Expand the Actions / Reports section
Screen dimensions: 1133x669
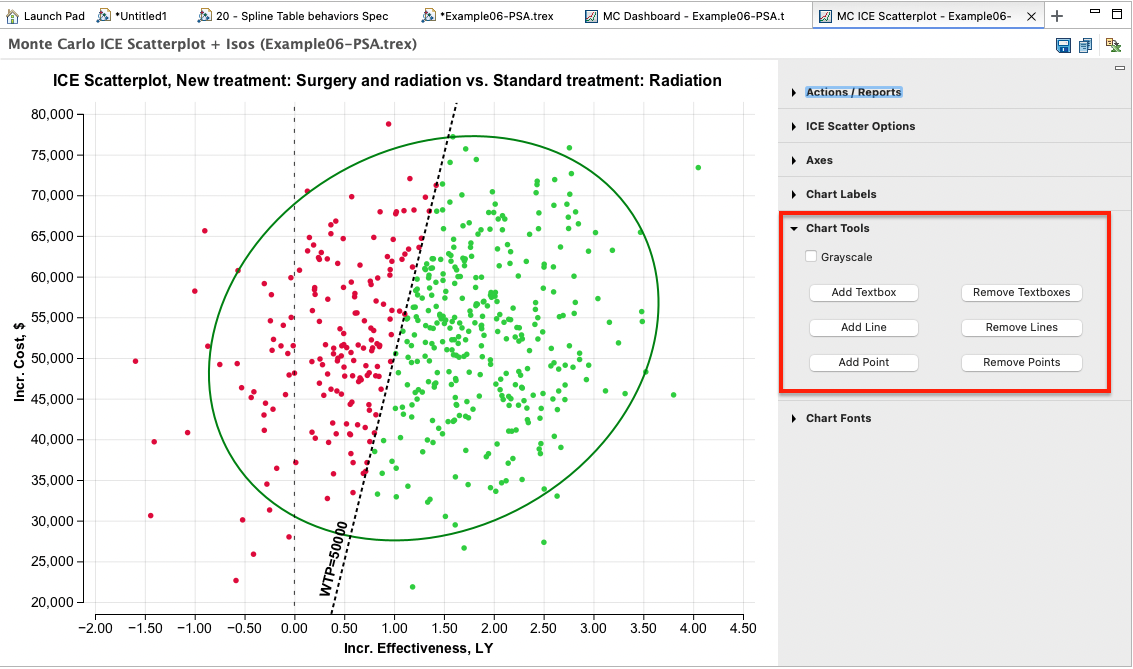coord(855,91)
